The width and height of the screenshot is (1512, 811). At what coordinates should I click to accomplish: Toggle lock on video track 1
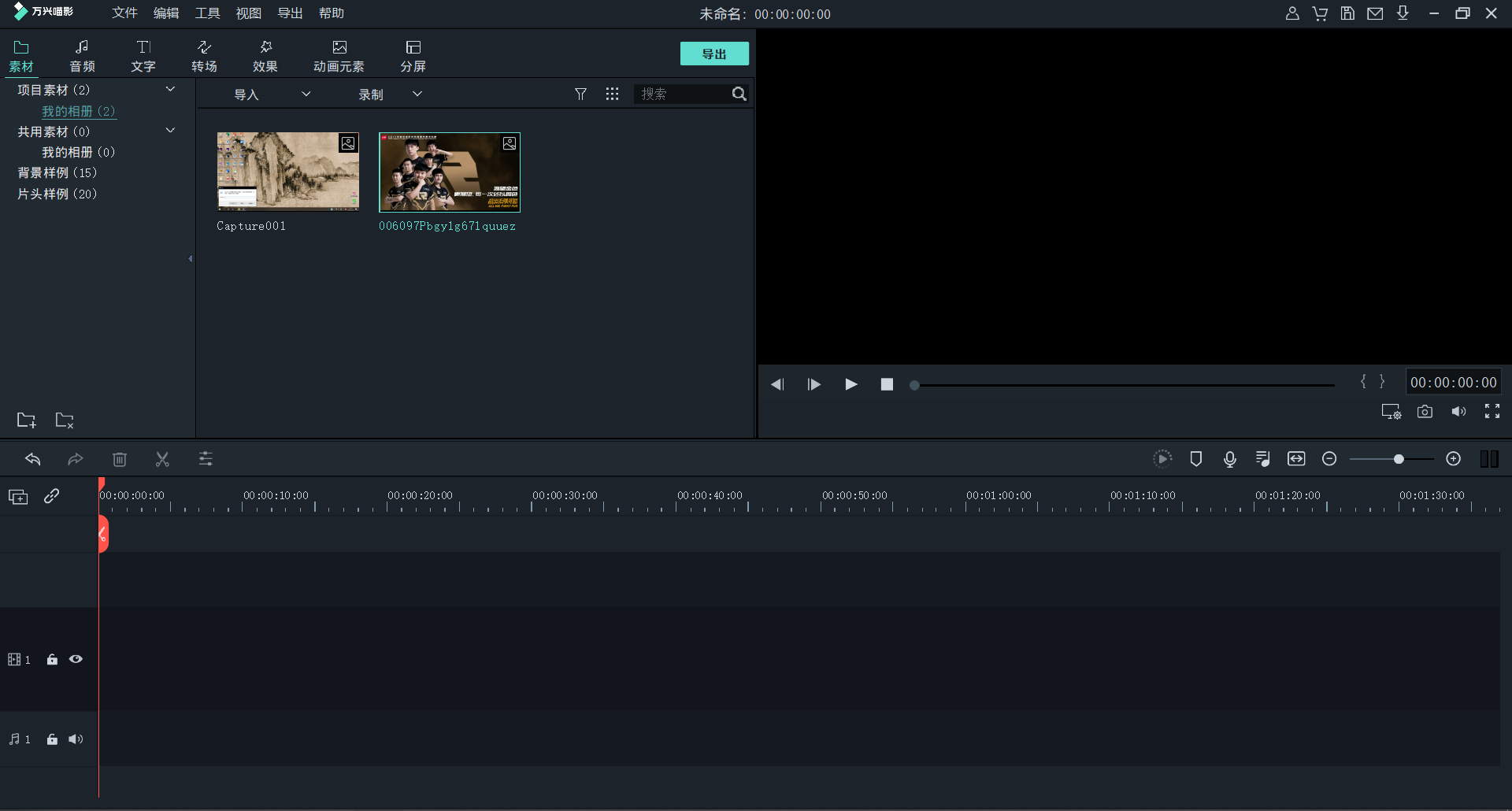click(52, 660)
